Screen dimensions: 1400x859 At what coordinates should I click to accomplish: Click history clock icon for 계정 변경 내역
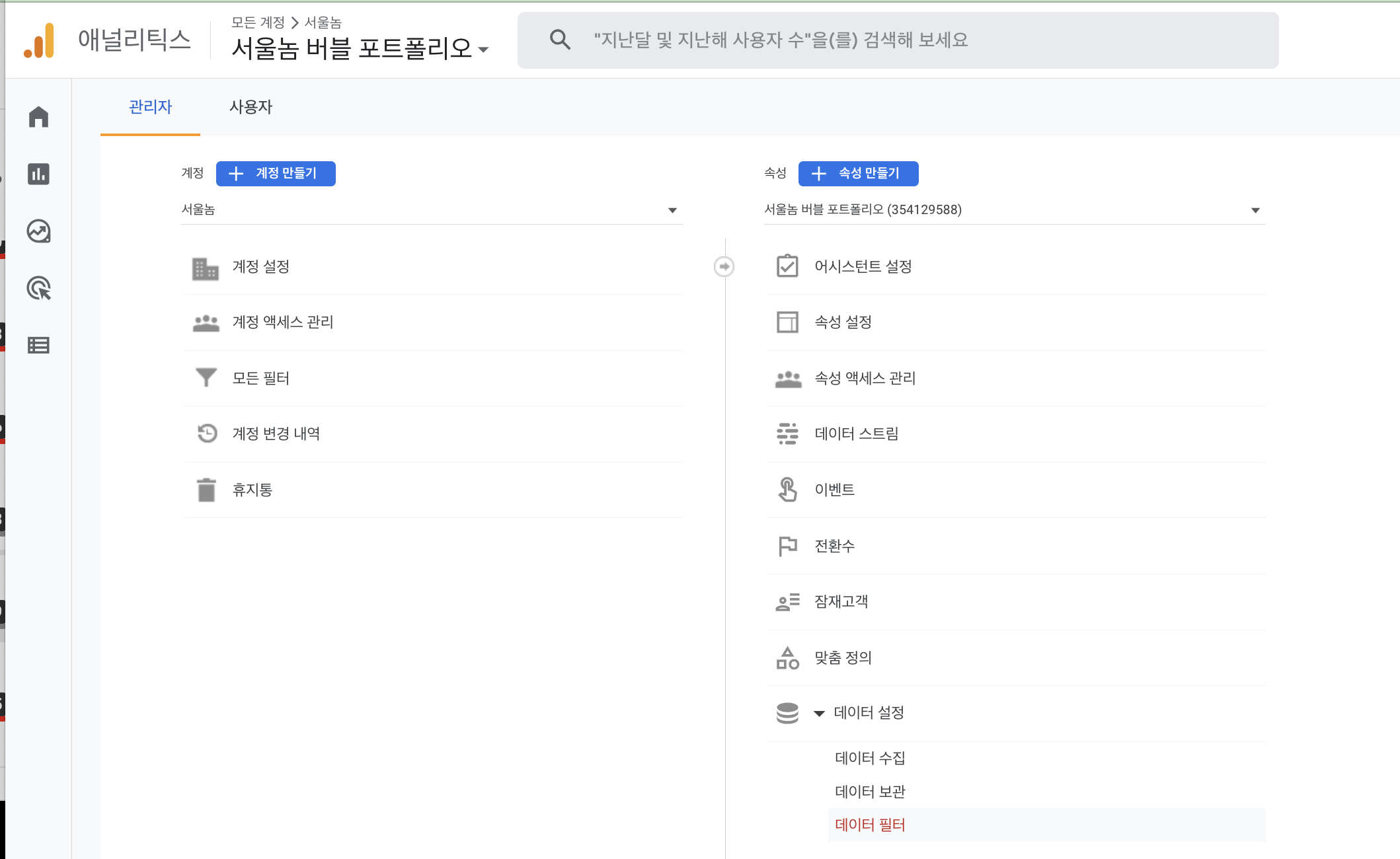[x=208, y=433]
